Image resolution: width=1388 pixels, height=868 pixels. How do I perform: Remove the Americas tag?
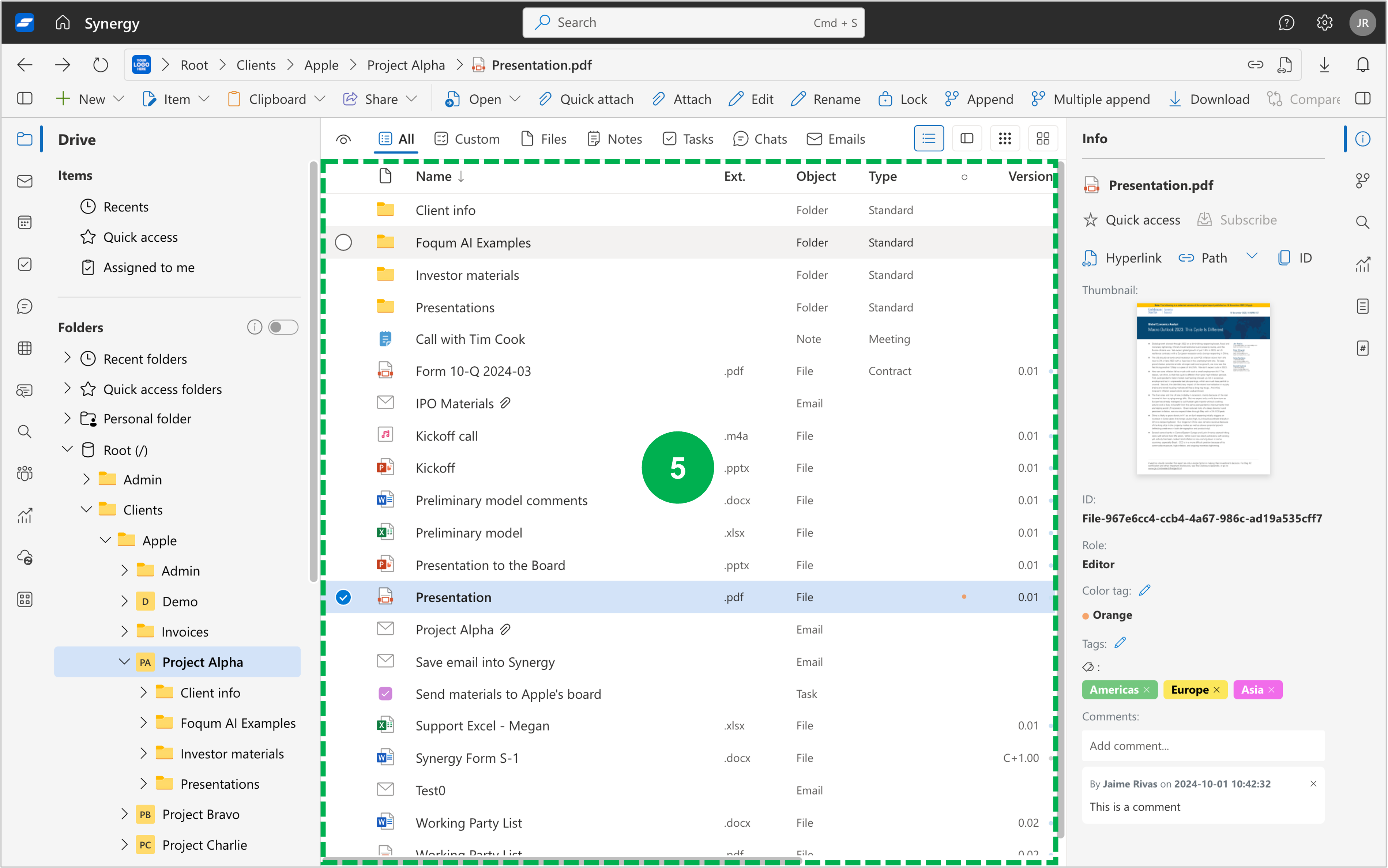tap(1147, 690)
